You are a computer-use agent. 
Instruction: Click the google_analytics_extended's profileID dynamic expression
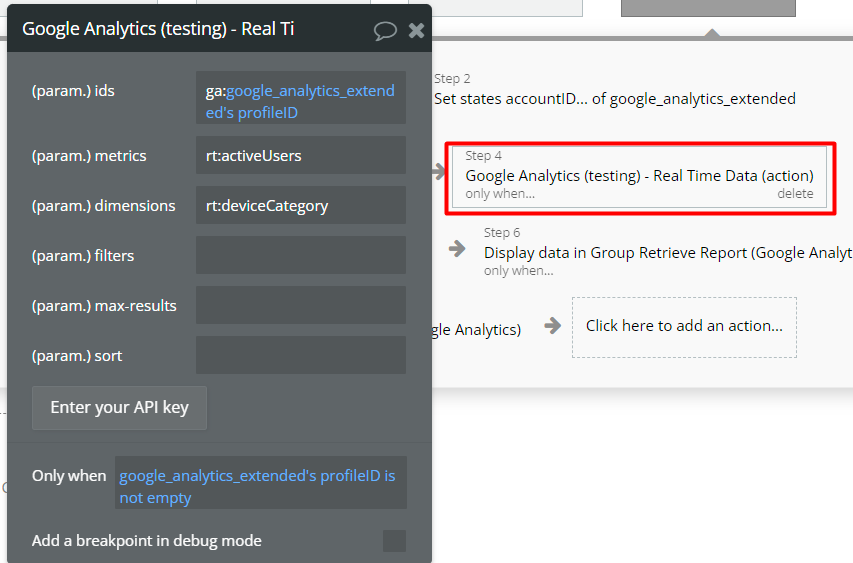point(300,102)
